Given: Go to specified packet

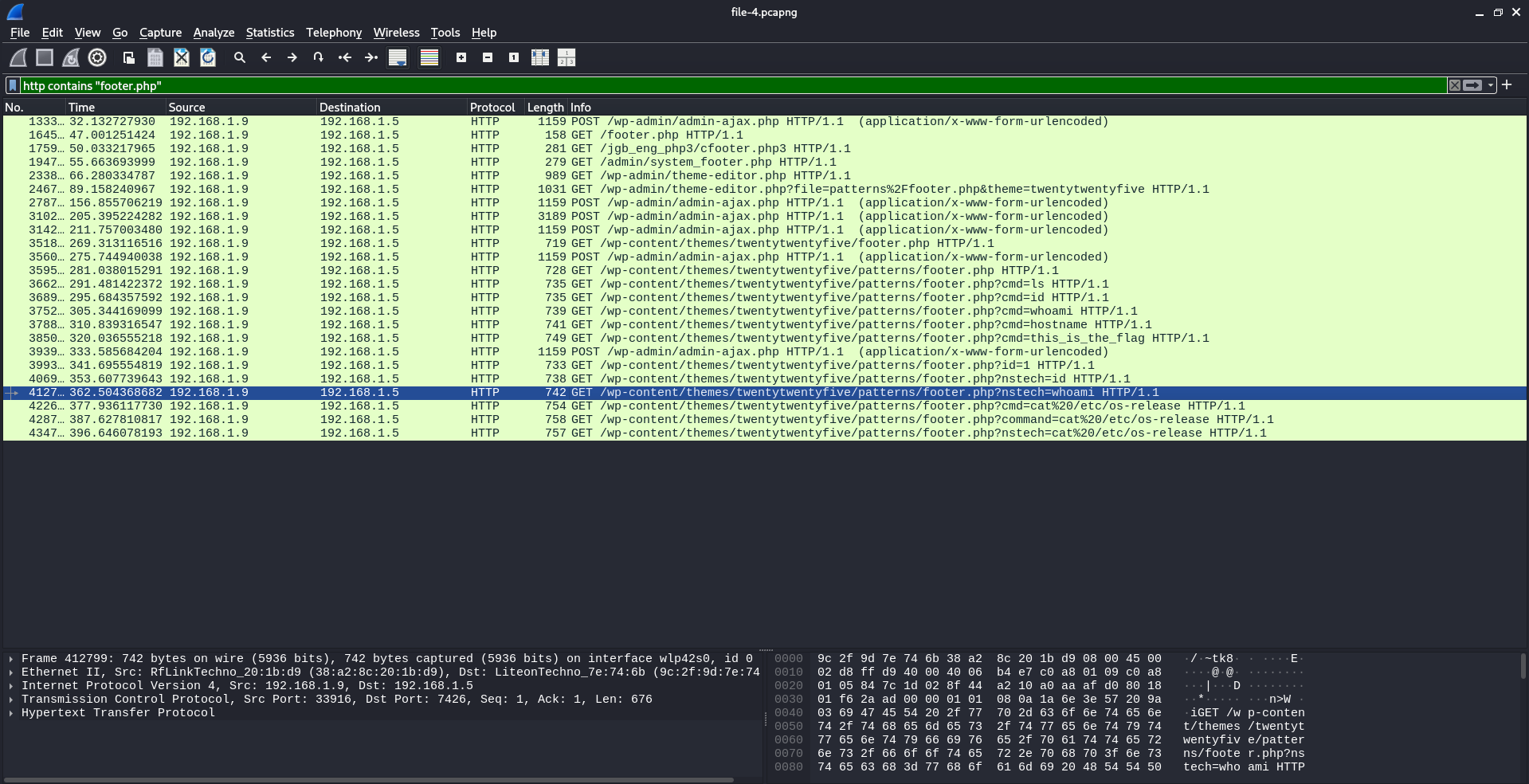Looking at the screenshot, I should pos(318,57).
